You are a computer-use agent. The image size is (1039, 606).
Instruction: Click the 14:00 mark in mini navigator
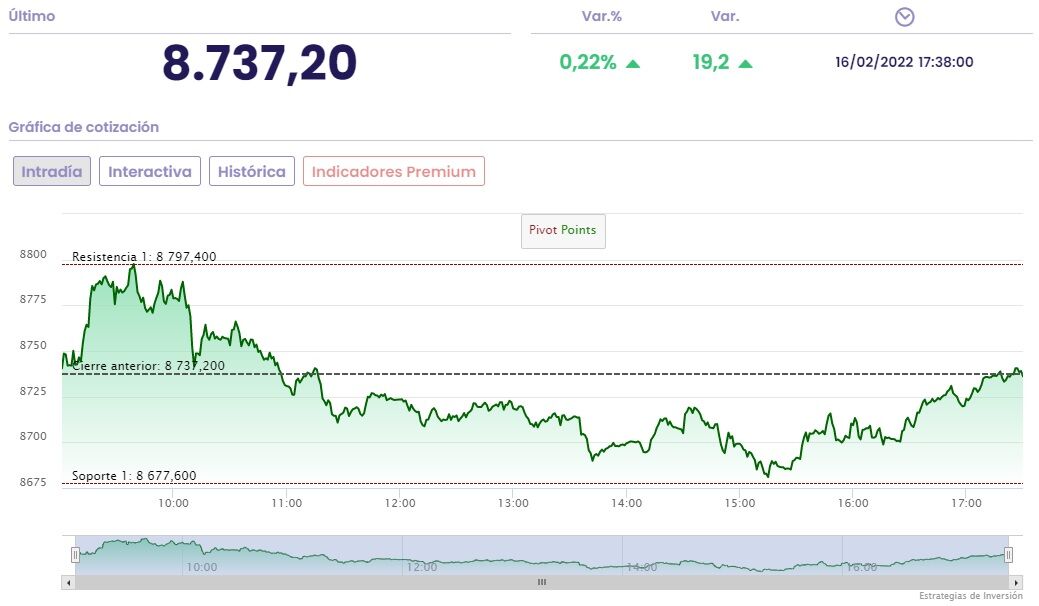640,567
